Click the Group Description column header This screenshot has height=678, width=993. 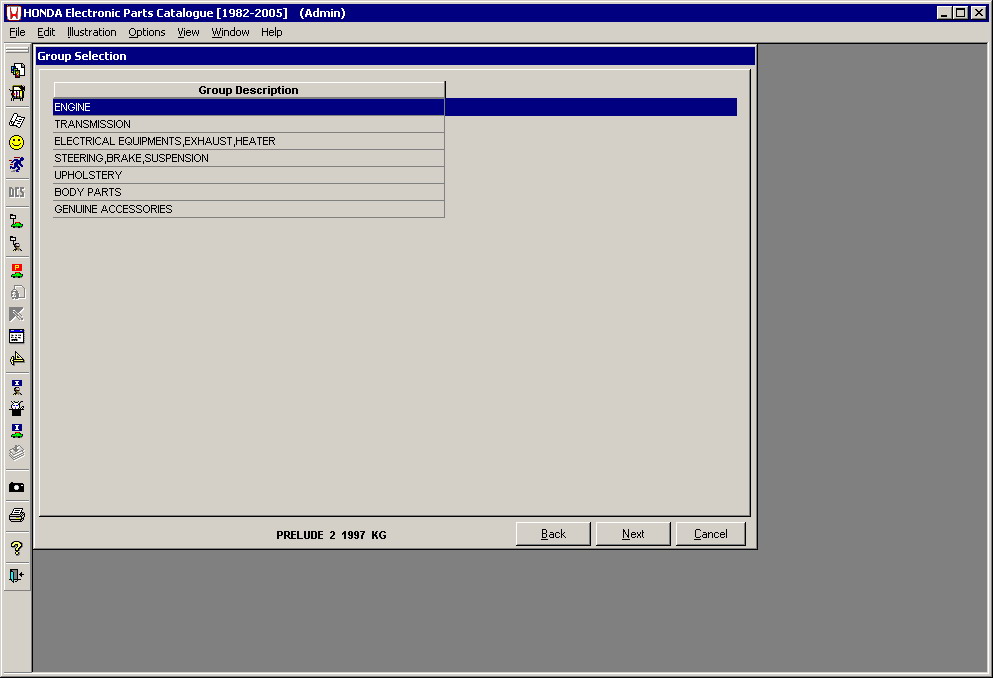point(248,90)
